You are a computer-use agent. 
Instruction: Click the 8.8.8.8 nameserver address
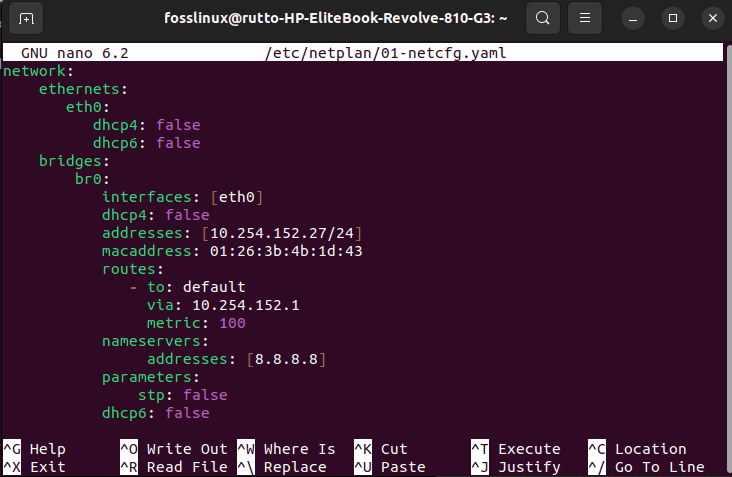click(286, 359)
